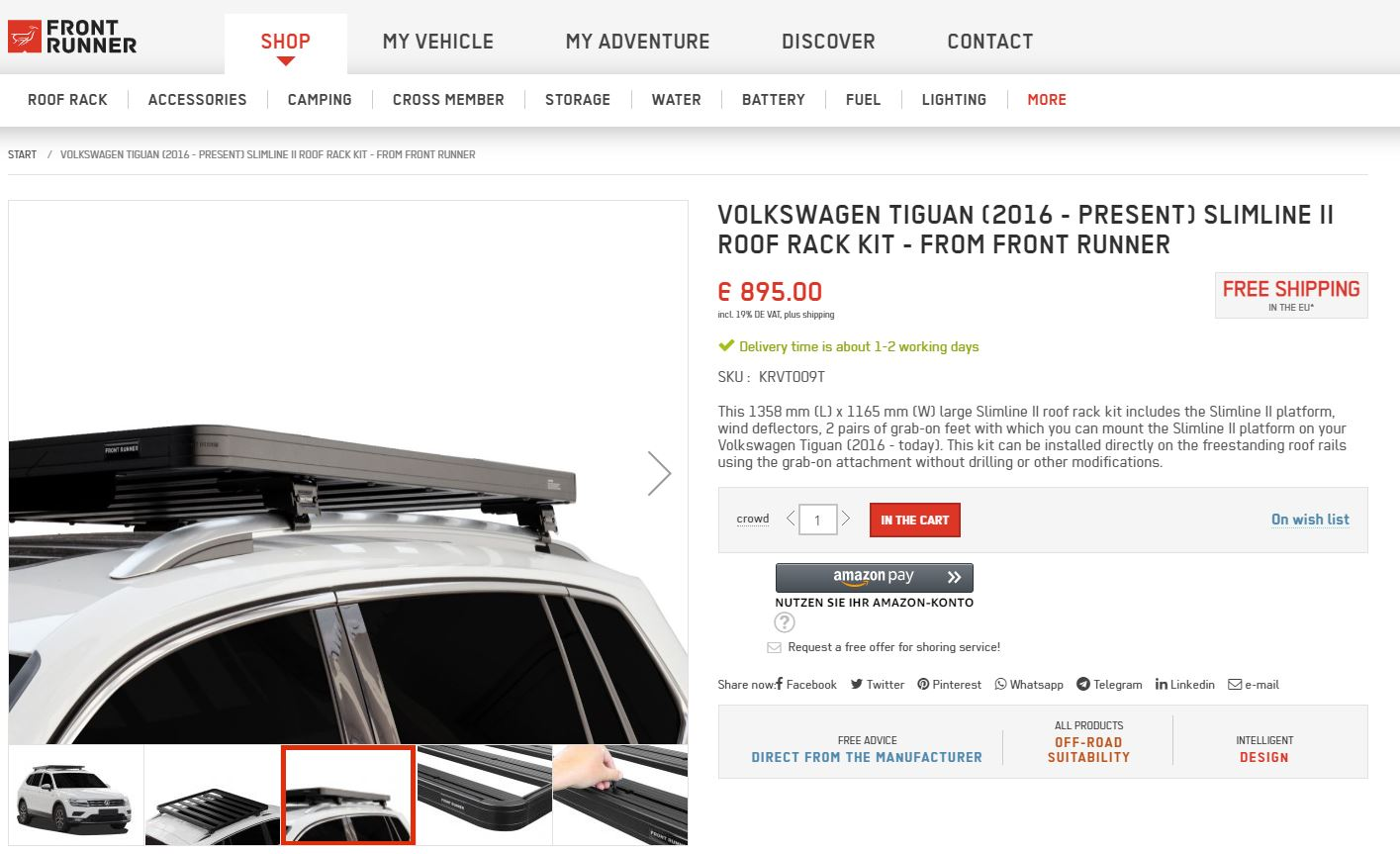The width and height of the screenshot is (1400, 854).
Task: Open the MORE category menu
Action: (x=1047, y=99)
